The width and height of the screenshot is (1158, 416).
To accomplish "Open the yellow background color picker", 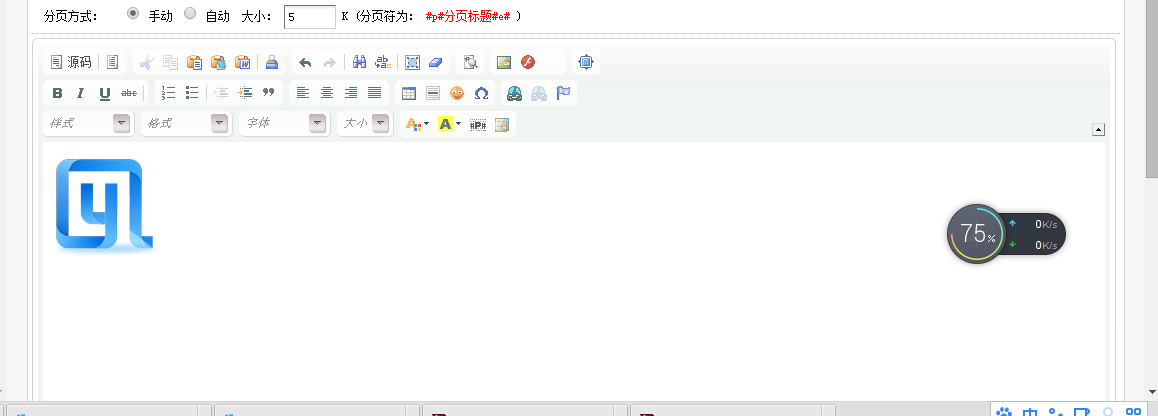I will coord(450,125).
